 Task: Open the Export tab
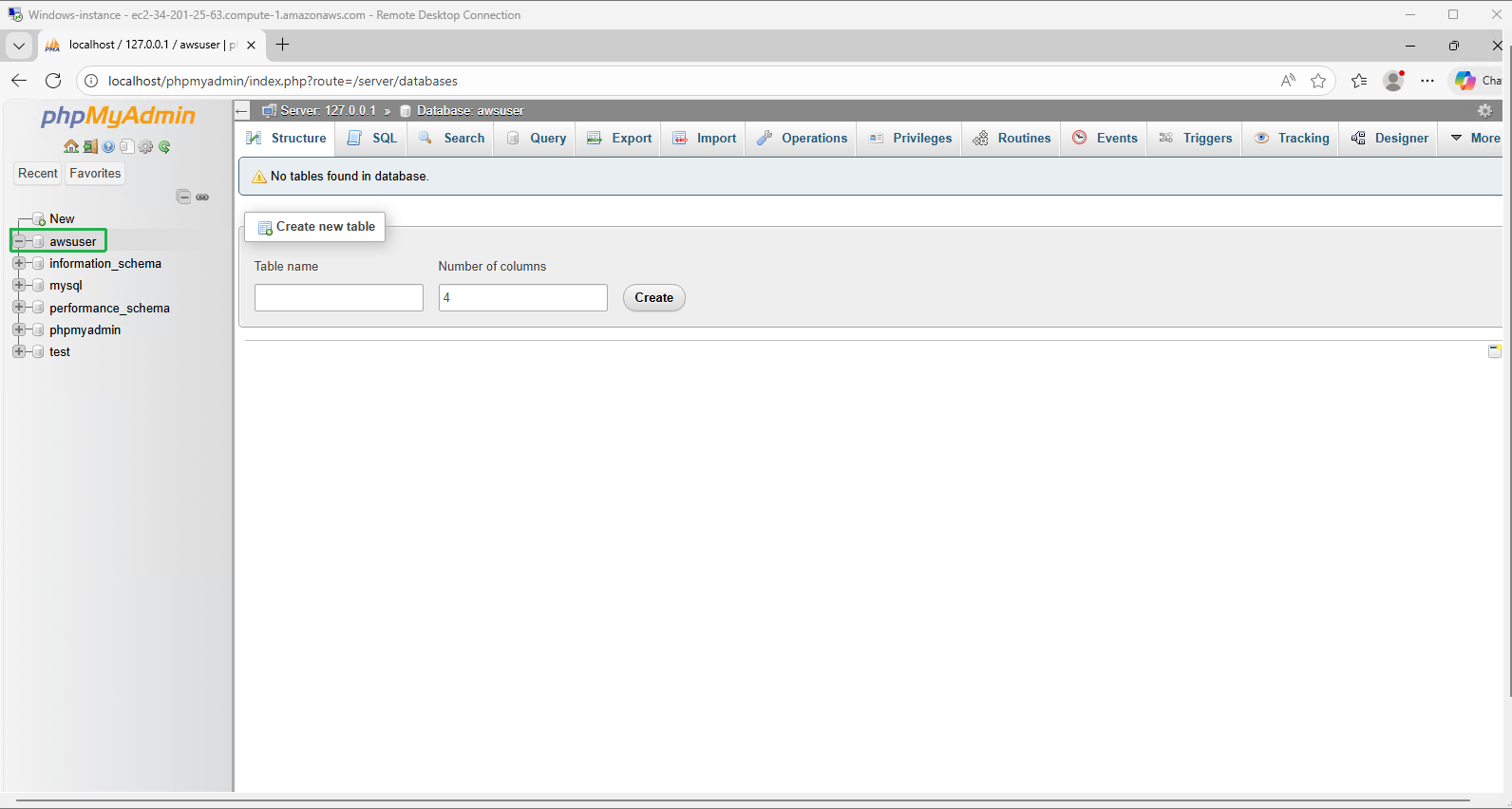pyautogui.click(x=619, y=138)
